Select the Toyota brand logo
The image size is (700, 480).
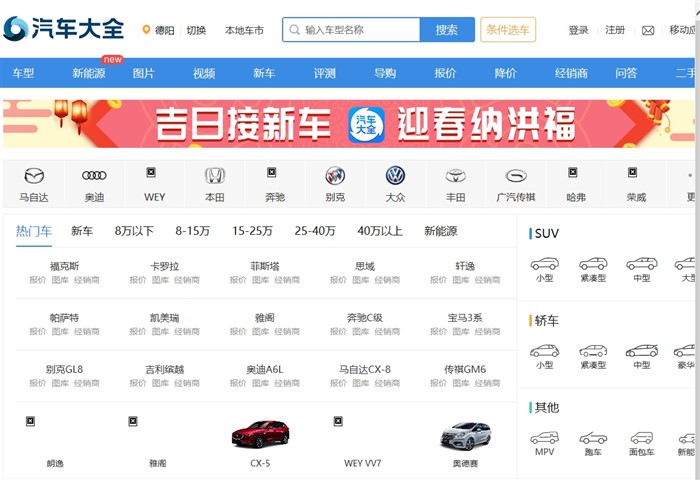[x=456, y=176]
